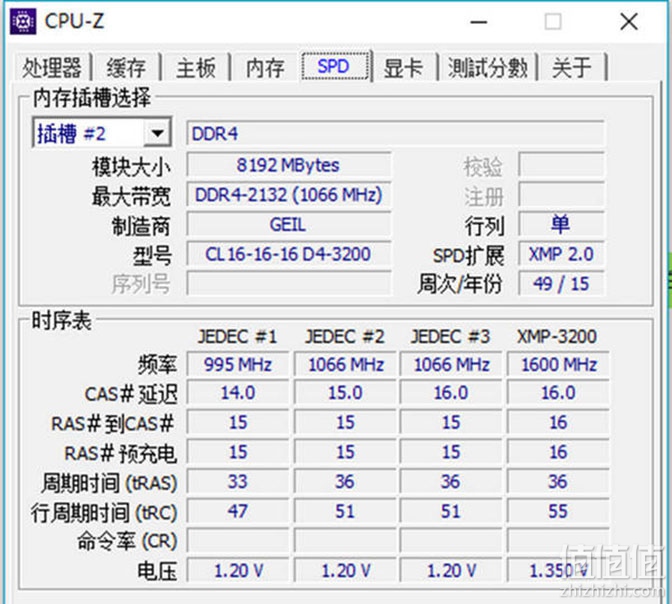
Task: Click the 1.350 V XMP voltage cell
Action: coord(558,570)
